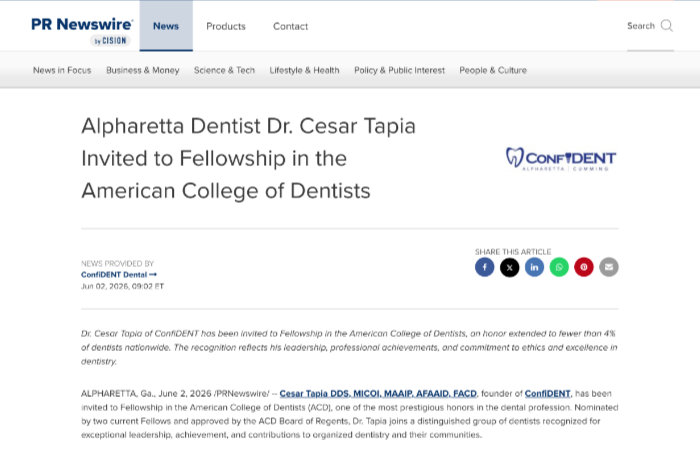
Task: Click the 'by CISION' badge
Action: coord(110,41)
